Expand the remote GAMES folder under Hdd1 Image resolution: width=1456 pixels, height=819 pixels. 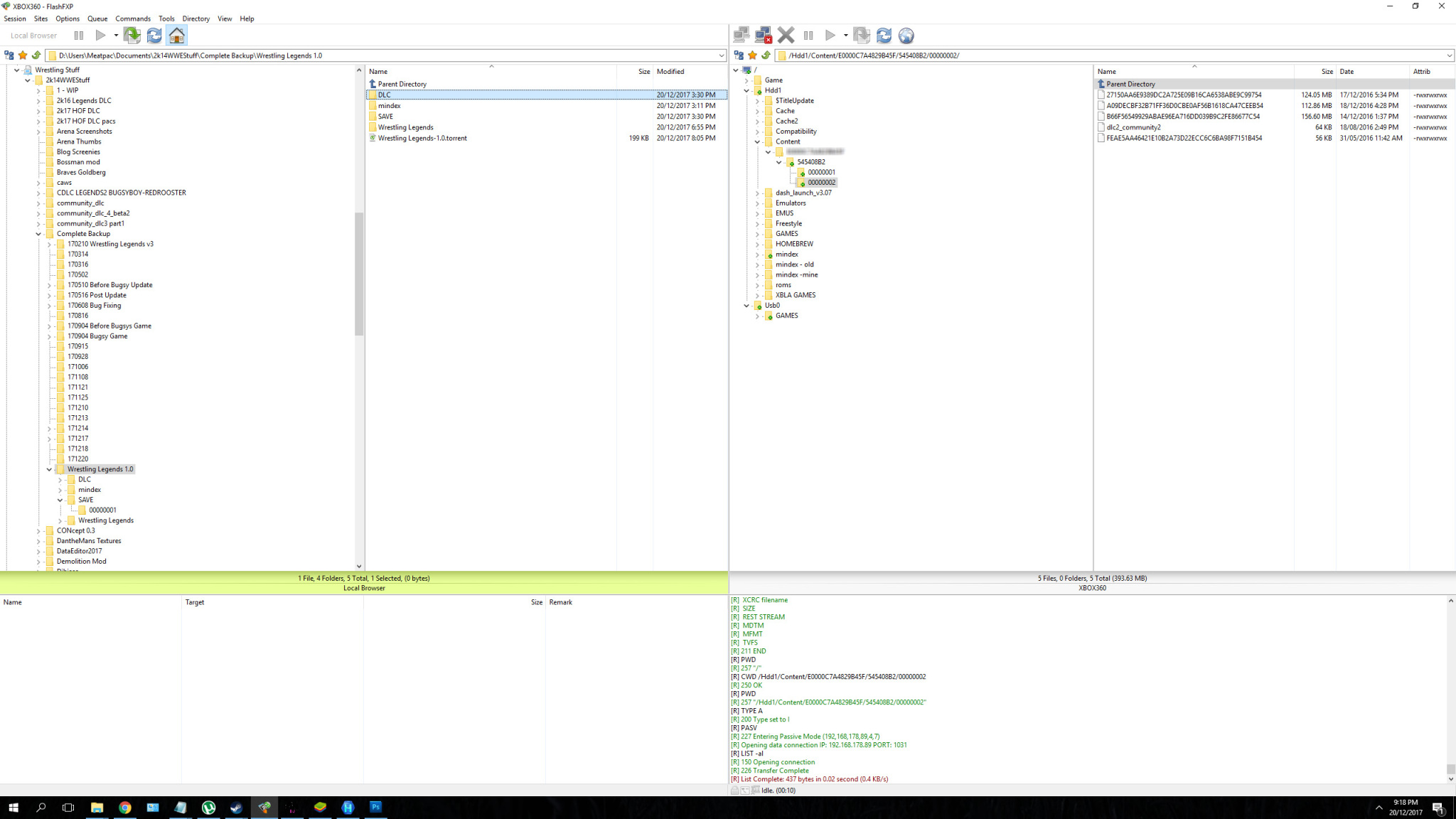click(757, 234)
